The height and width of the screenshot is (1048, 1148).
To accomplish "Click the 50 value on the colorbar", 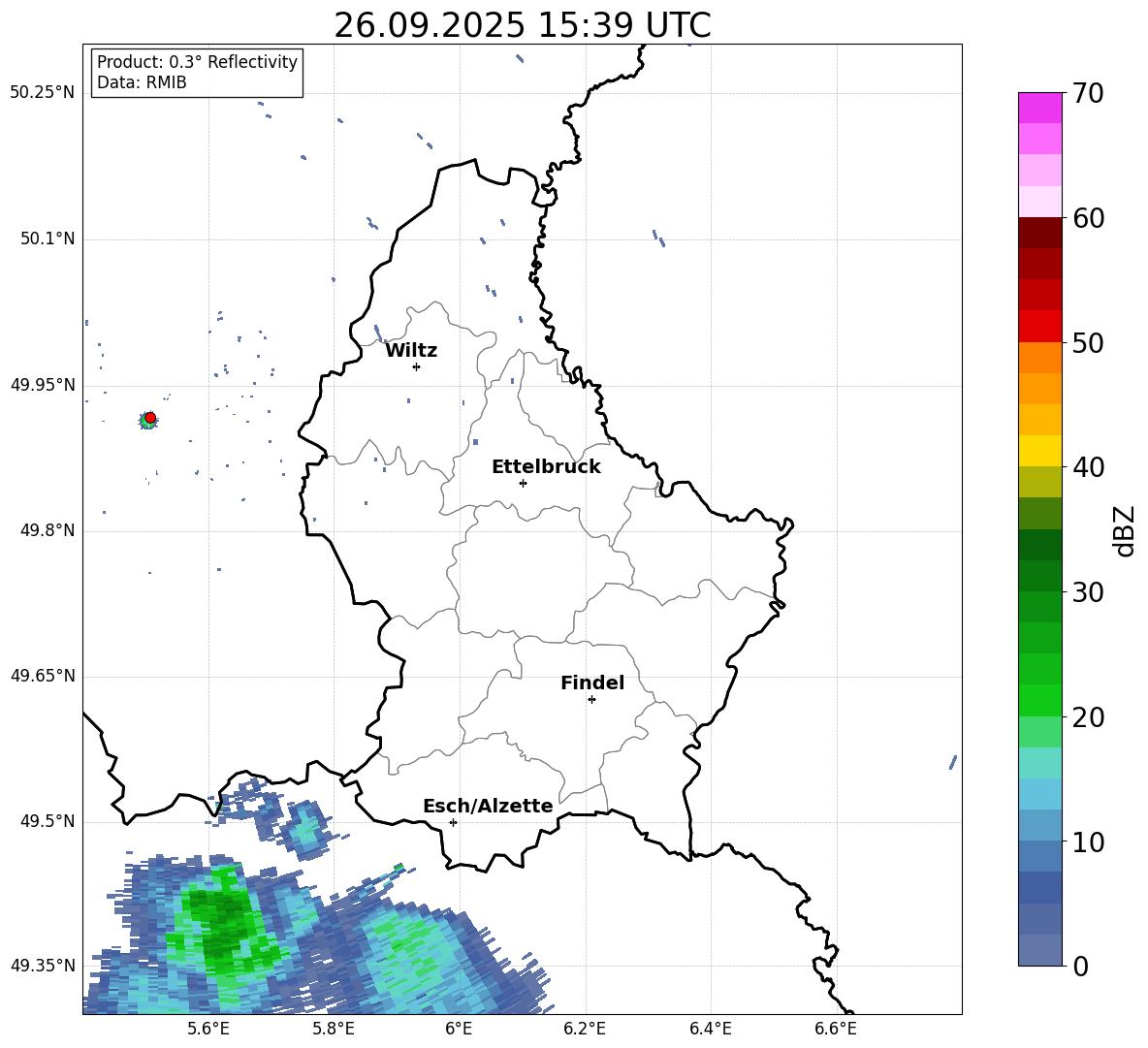I will 1088,342.
